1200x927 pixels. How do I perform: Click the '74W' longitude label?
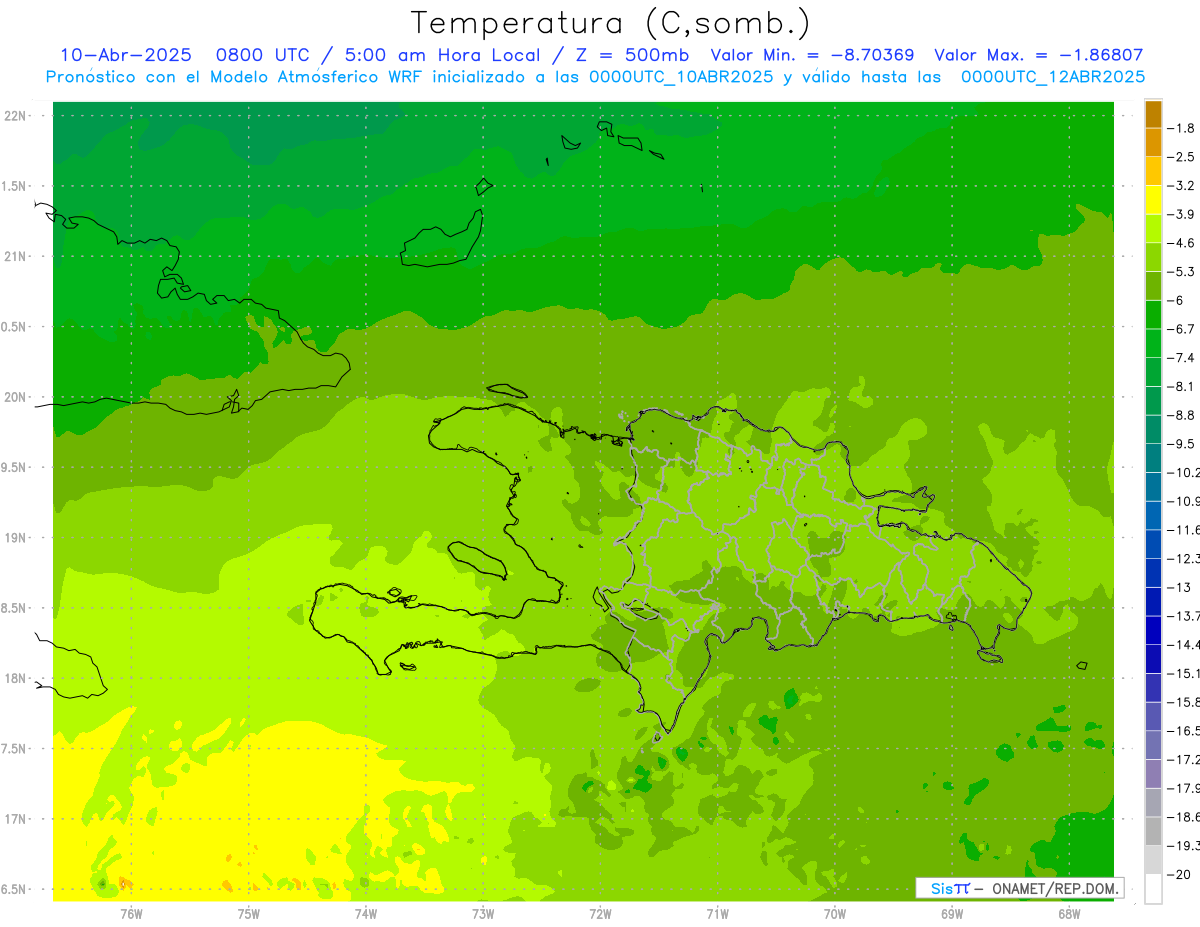point(365,915)
